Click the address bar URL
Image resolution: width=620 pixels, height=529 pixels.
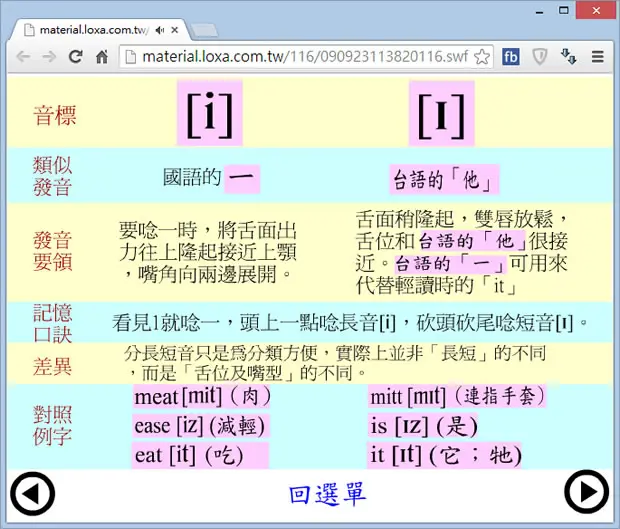click(305, 57)
